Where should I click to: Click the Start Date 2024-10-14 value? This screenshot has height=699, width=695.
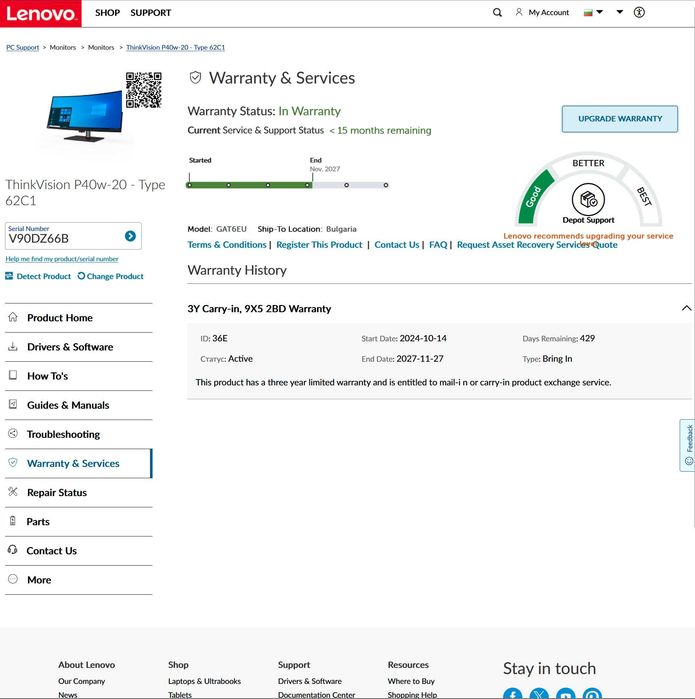click(423, 338)
